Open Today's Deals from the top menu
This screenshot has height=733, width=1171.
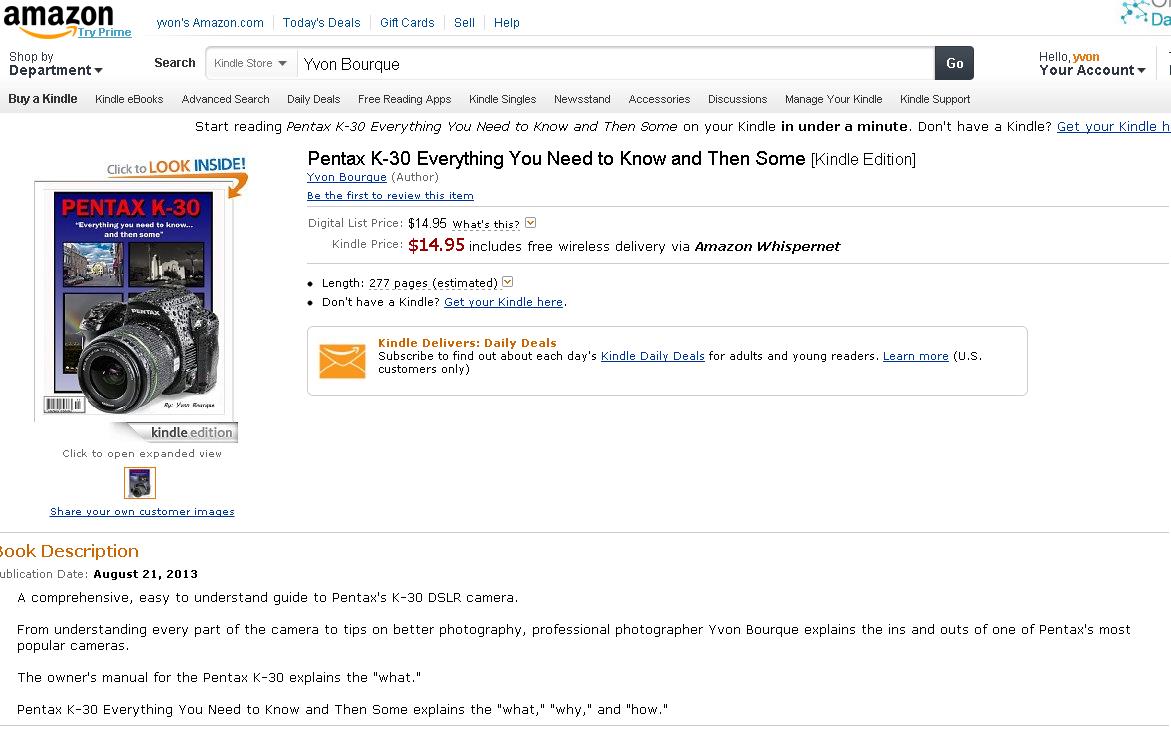point(321,22)
